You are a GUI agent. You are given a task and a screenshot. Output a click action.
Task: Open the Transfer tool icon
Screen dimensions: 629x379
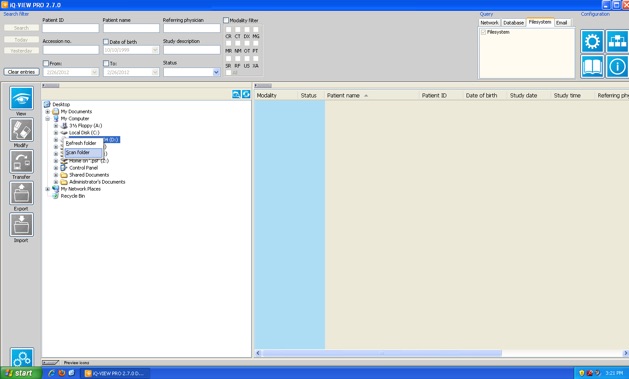21,162
